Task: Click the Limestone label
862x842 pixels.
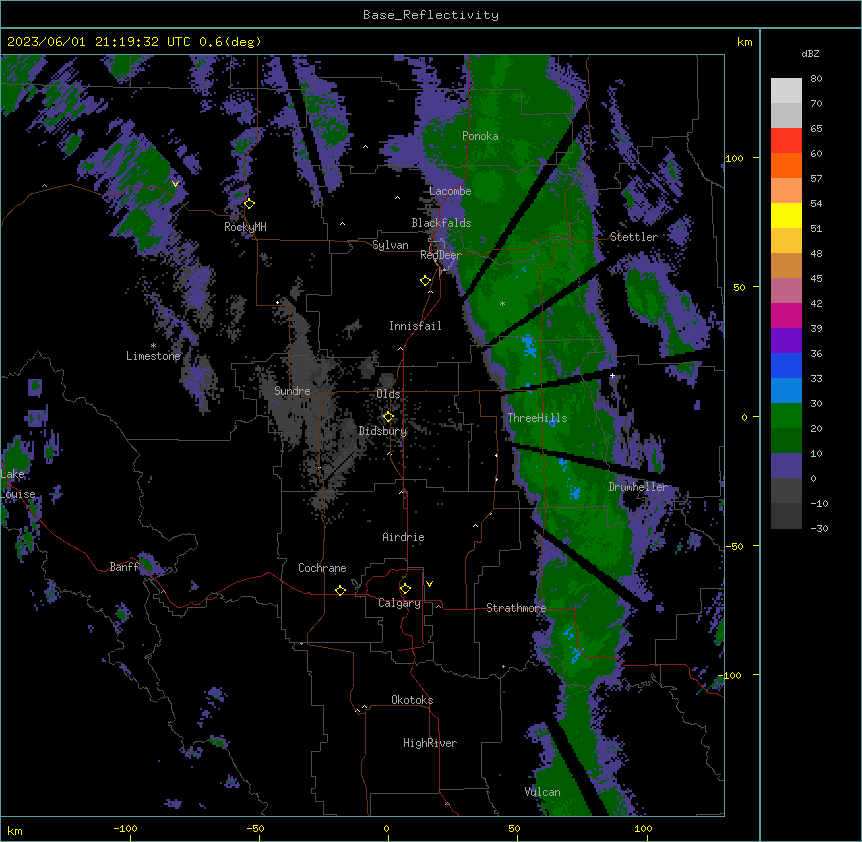Action: [153, 356]
